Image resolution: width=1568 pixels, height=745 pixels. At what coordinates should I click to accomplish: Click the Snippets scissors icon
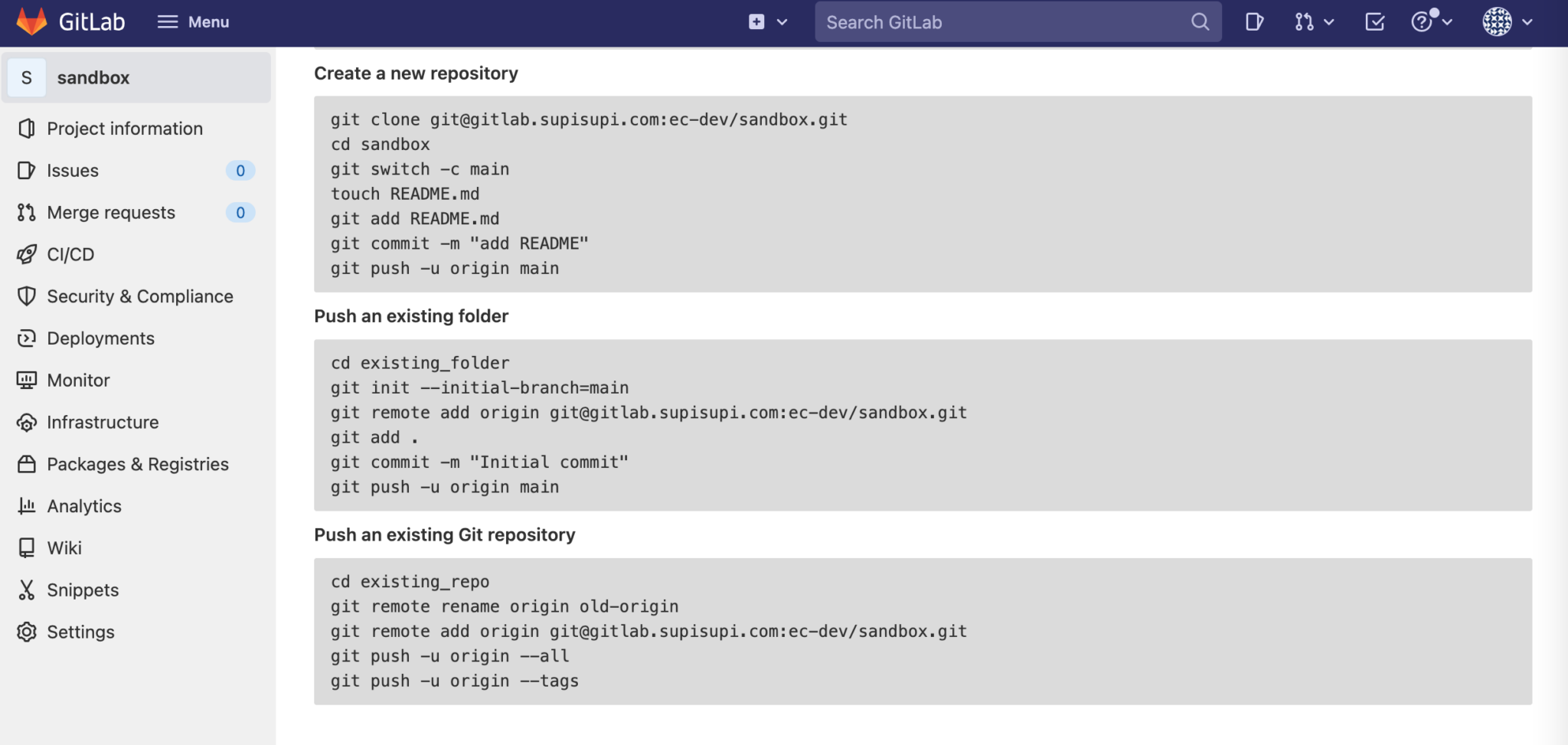click(27, 590)
